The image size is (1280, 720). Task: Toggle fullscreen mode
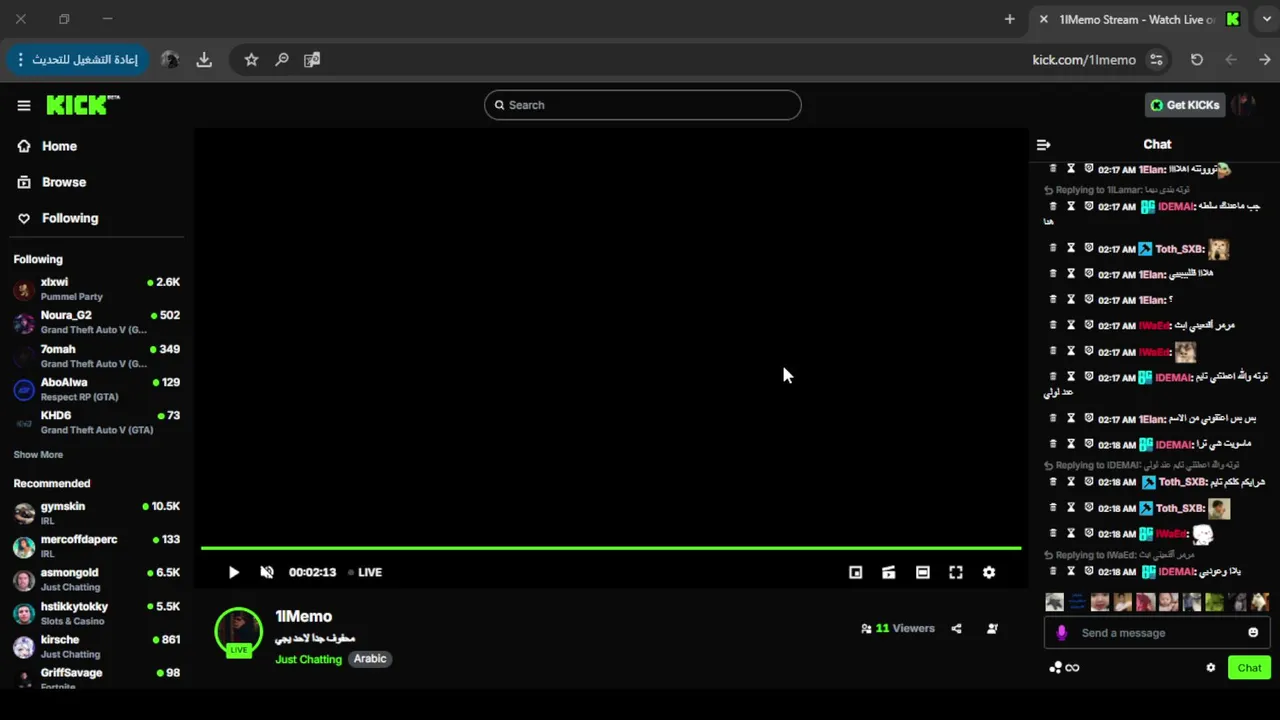pos(955,573)
